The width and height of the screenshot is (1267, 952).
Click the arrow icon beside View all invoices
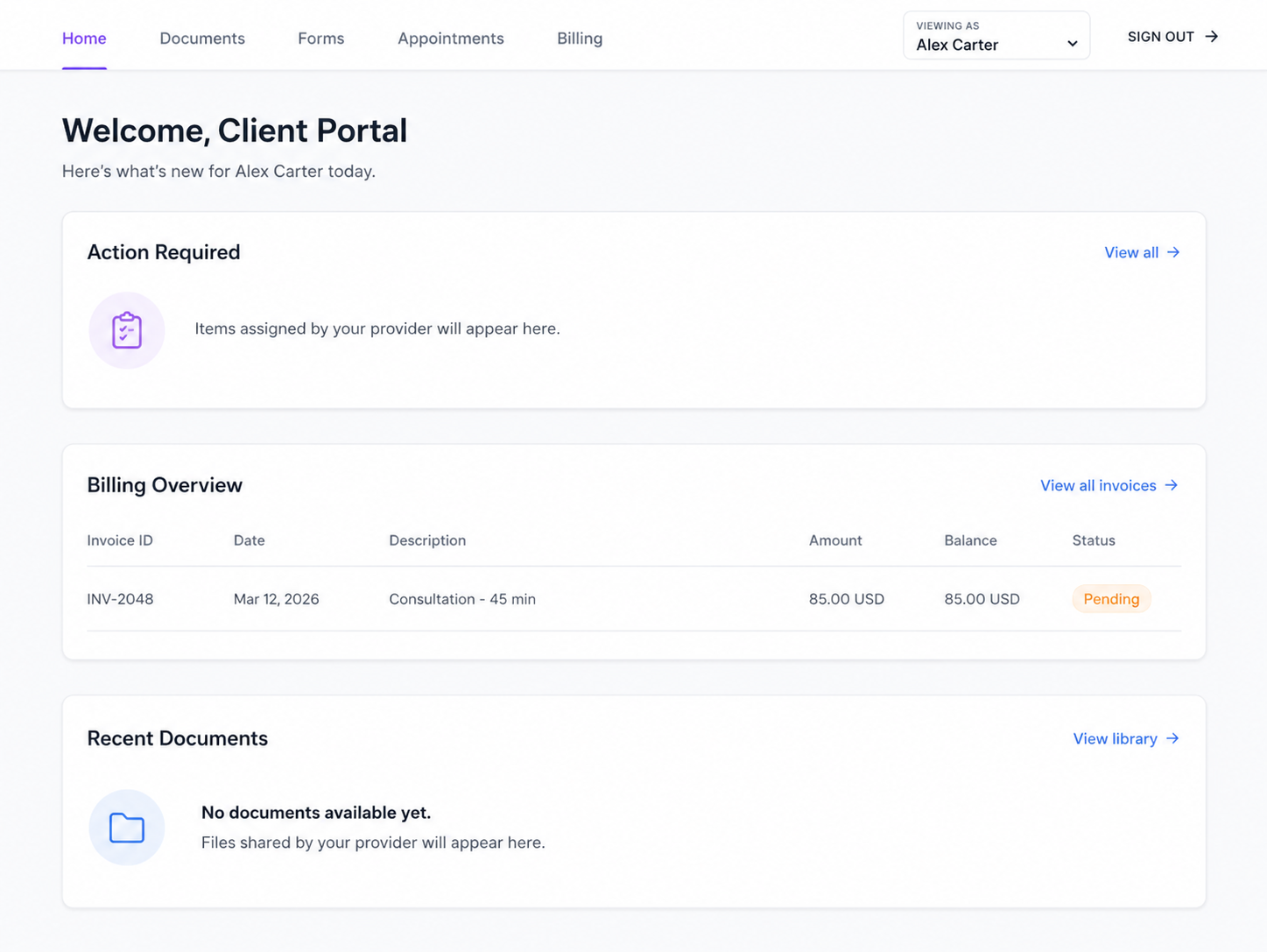pyautogui.click(x=1172, y=485)
